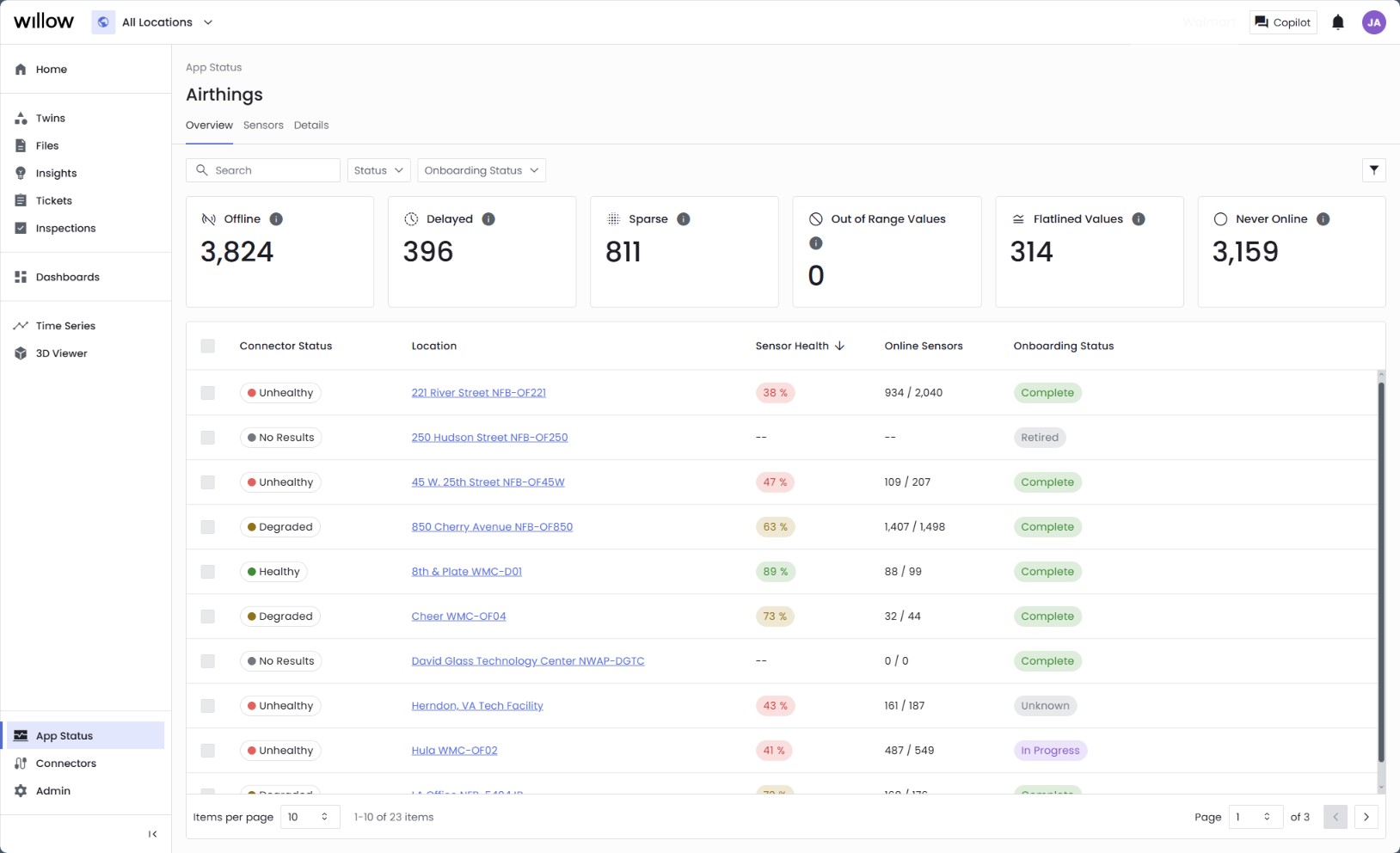Image resolution: width=1400 pixels, height=853 pixels.
Task: Tick the checkbox beside Hula WMC-OF02
Action: click(x=207, y=750)
